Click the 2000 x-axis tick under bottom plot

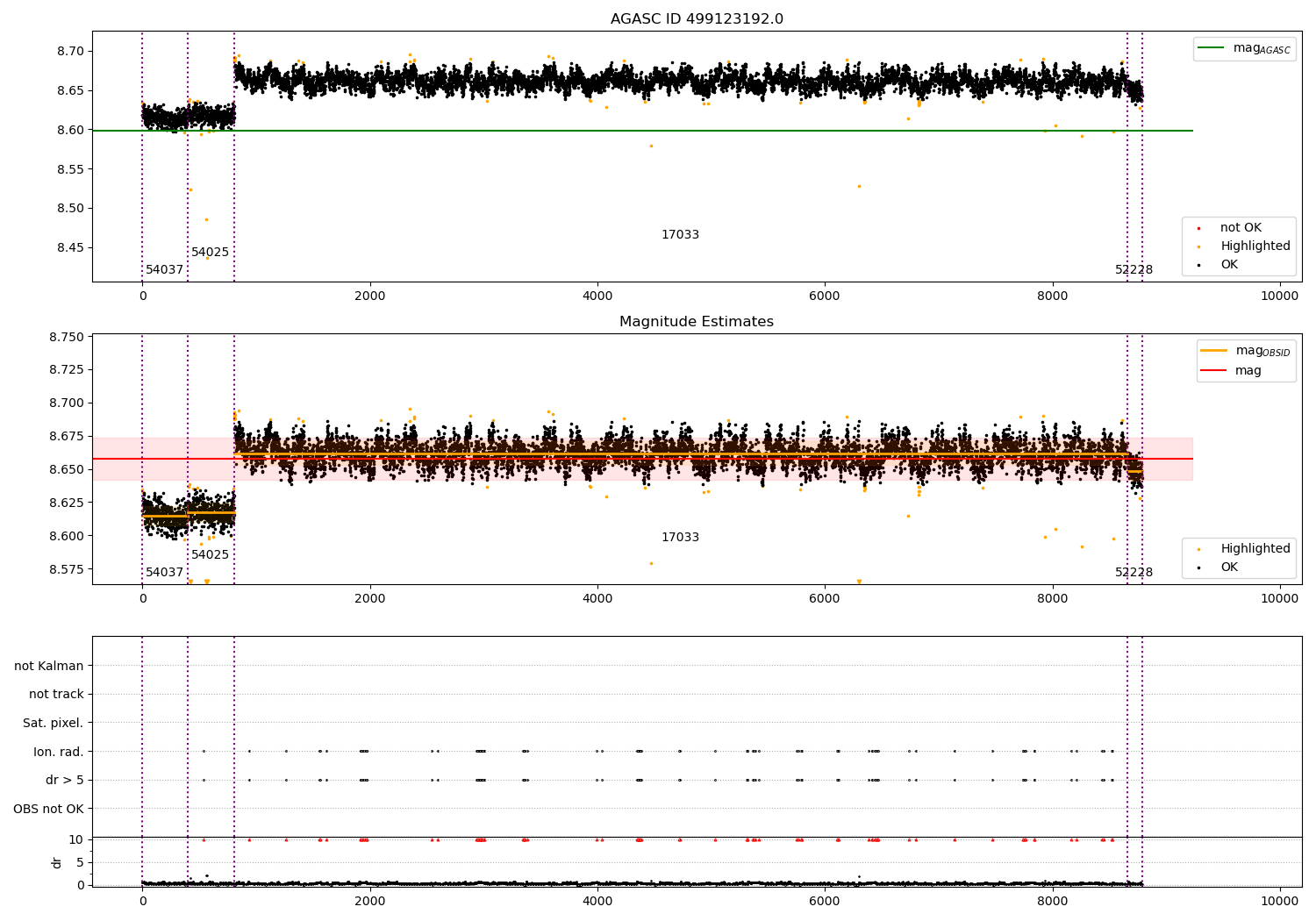(x=370, y=902)
